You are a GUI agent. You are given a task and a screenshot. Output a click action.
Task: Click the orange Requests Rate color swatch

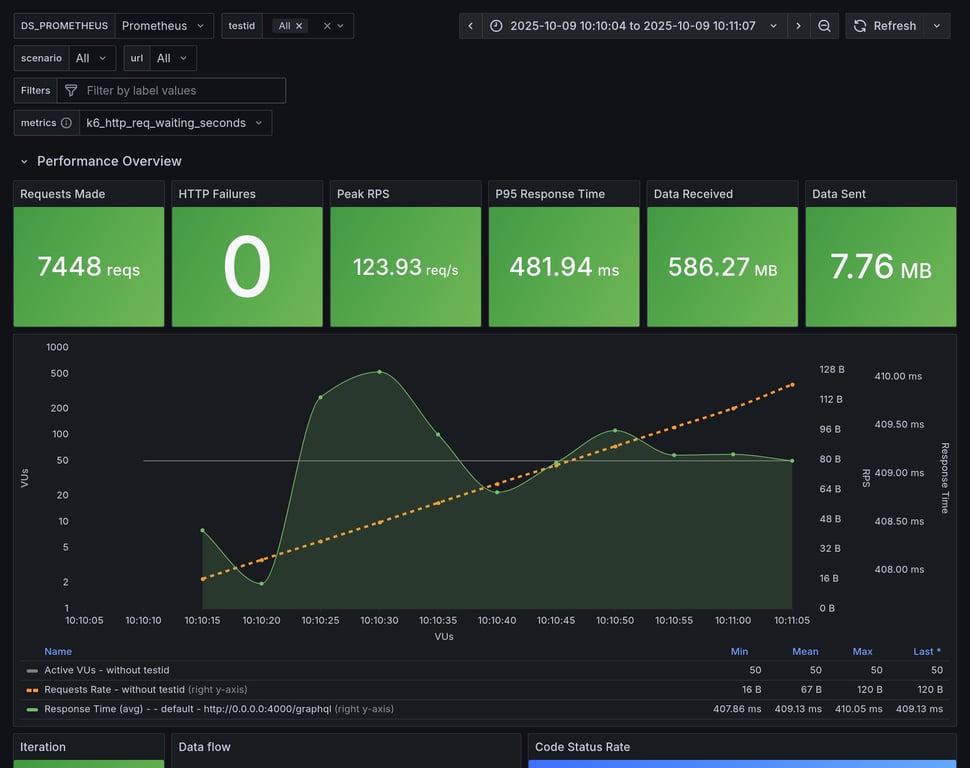pos(32,690)
